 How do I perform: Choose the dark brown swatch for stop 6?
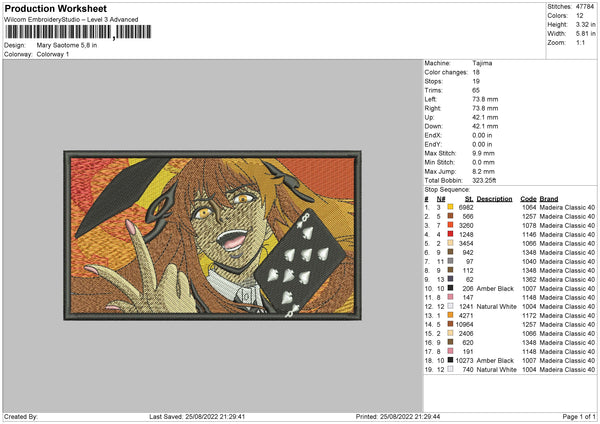point(450,252)
